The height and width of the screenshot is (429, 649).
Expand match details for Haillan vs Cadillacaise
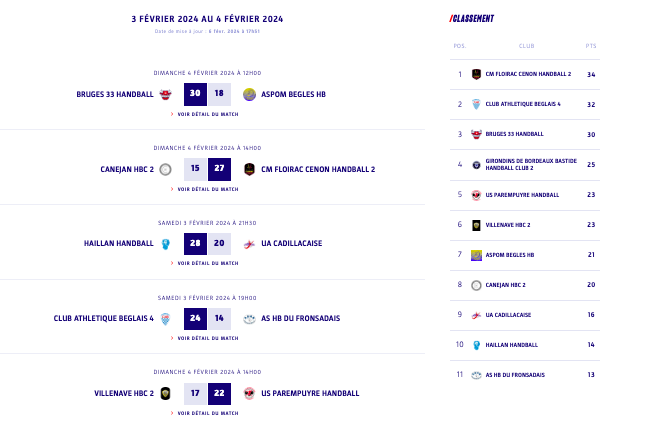point(207,263)
